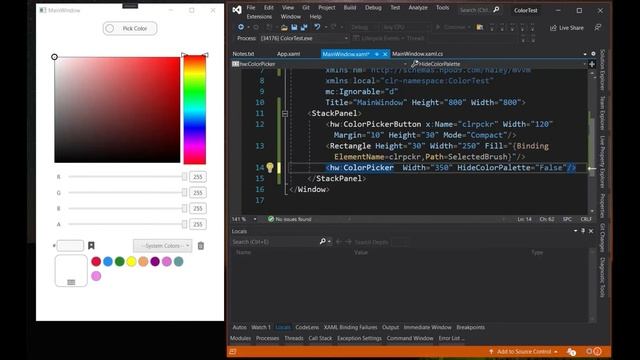Select the purple palette swatch
Screen dimensions: 640x360
point(155,261)
